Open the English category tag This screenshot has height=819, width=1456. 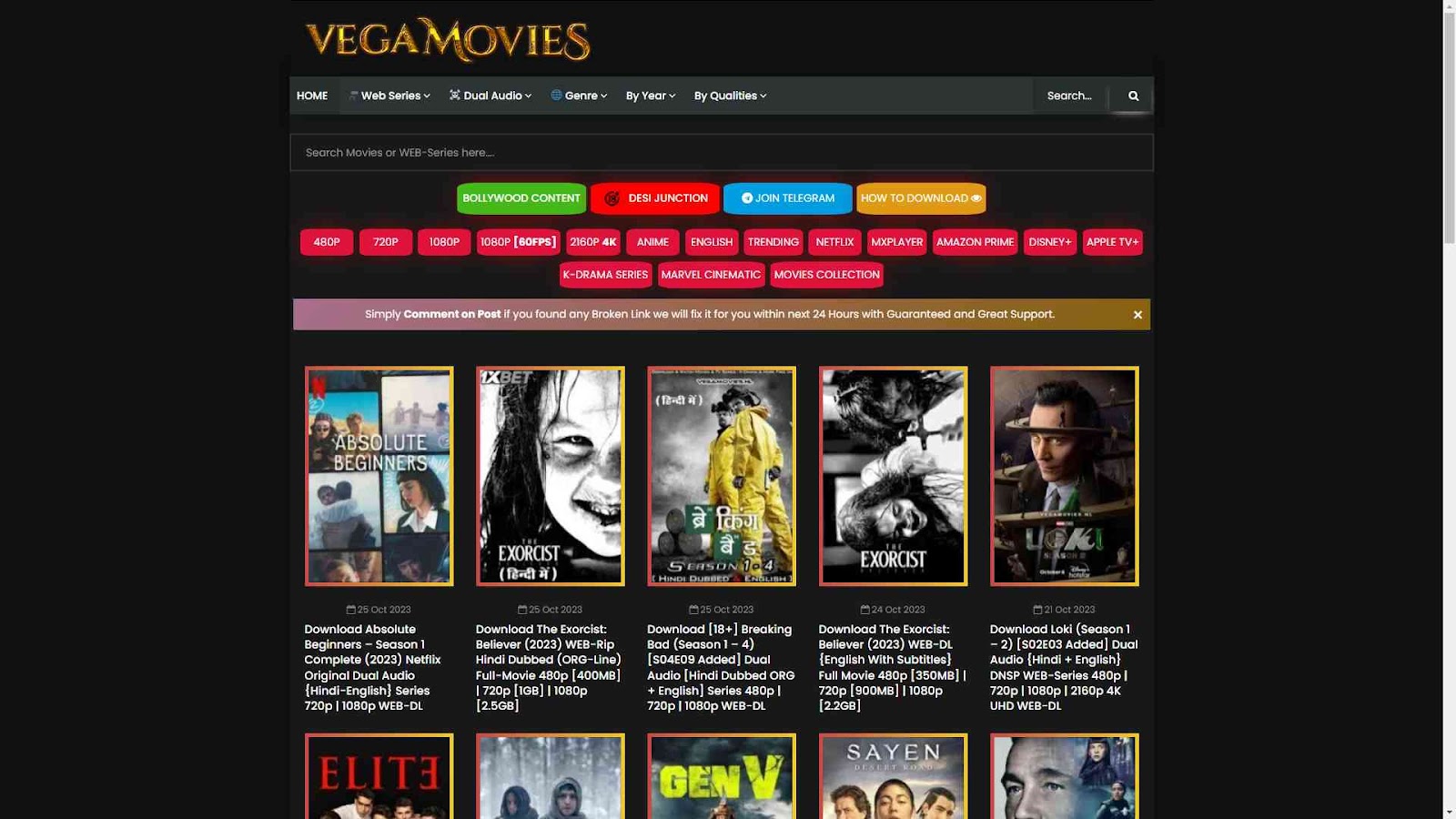click(712, 242)
